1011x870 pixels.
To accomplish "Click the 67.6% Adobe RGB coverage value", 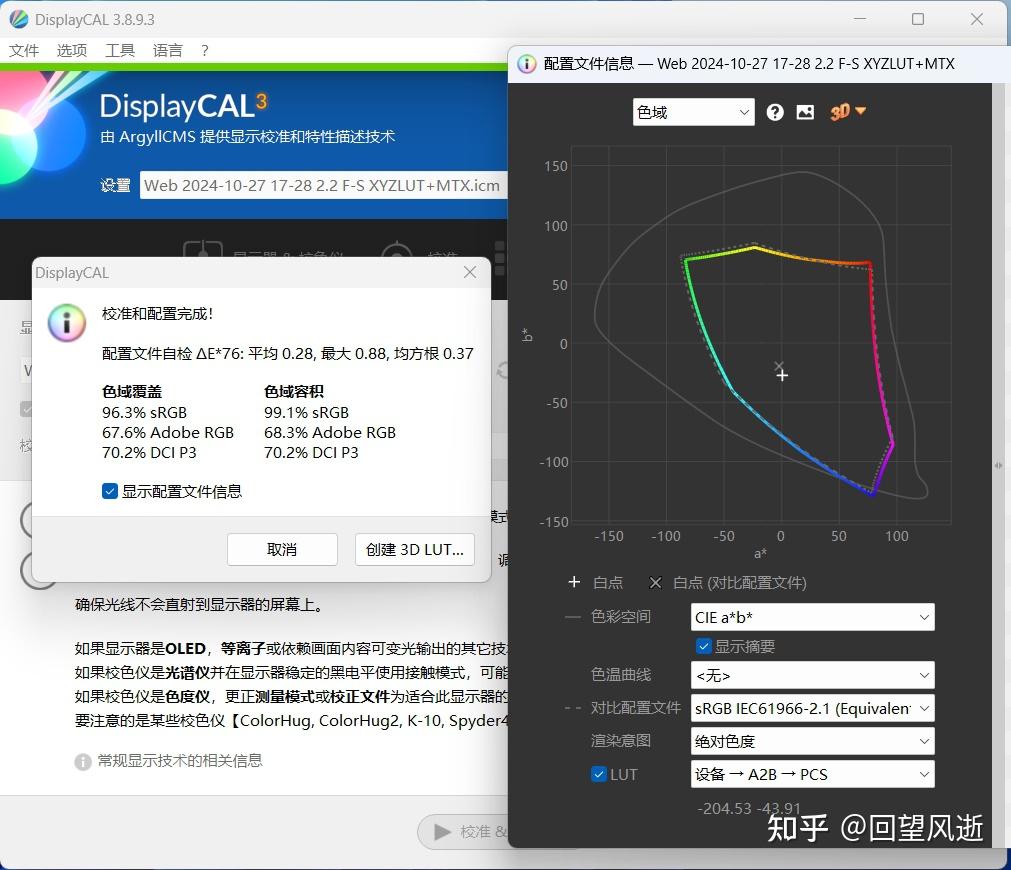I will [168, 433].
